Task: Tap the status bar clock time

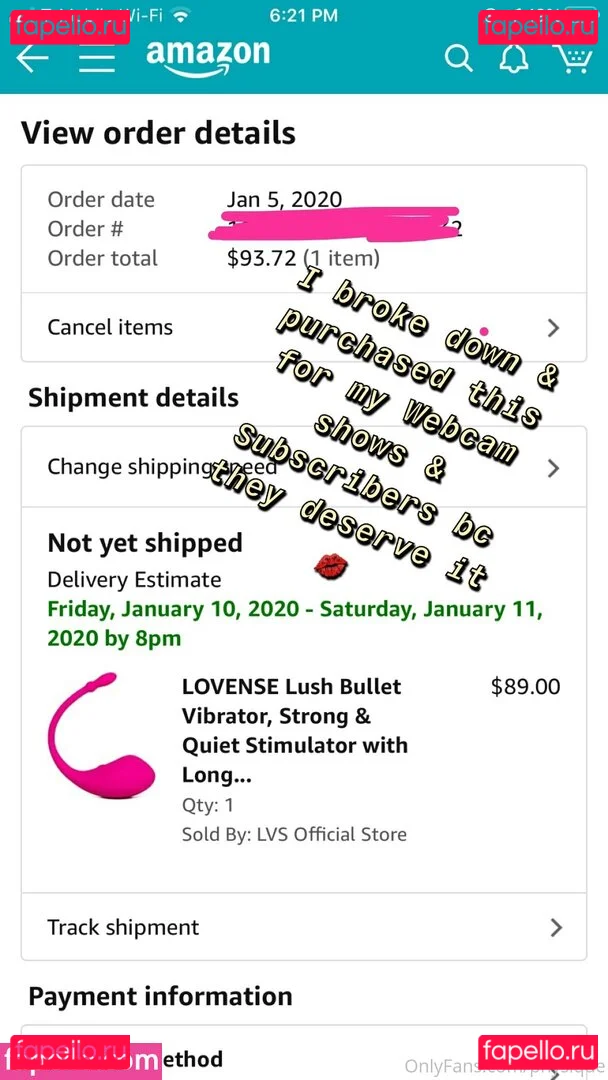Action: [x=303, y=15]
